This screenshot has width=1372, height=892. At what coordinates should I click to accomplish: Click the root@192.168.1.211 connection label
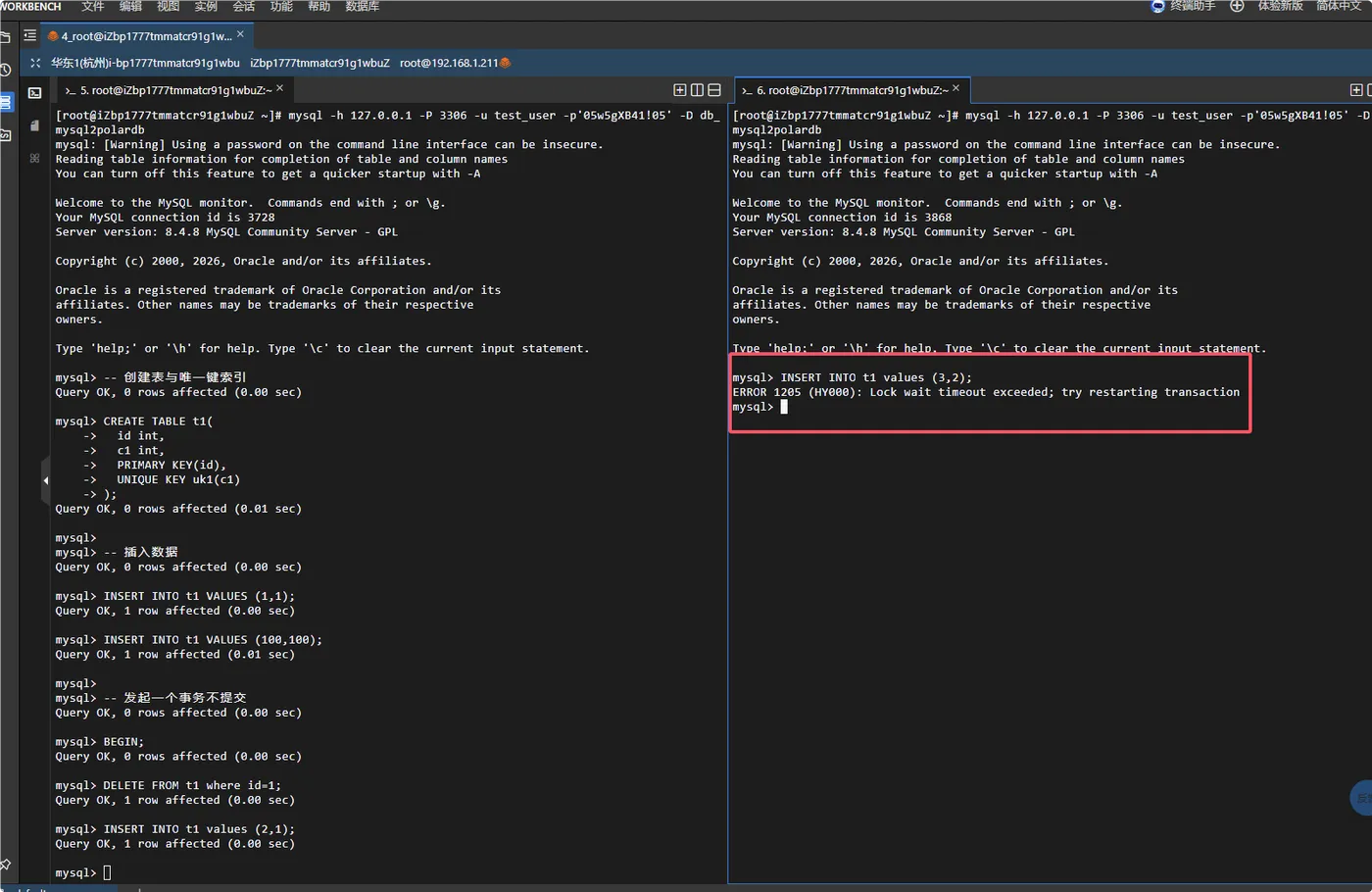(x=449, y=63)
